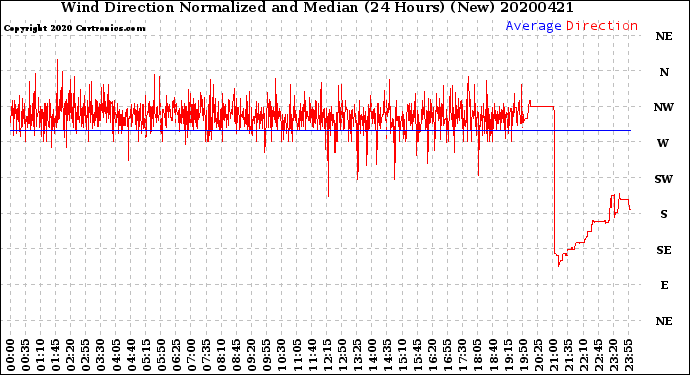Image resolution: width=690 pixels, height=375 pixels.
Task: Select the 00:00 time axis label
Action: pos(11,355)
